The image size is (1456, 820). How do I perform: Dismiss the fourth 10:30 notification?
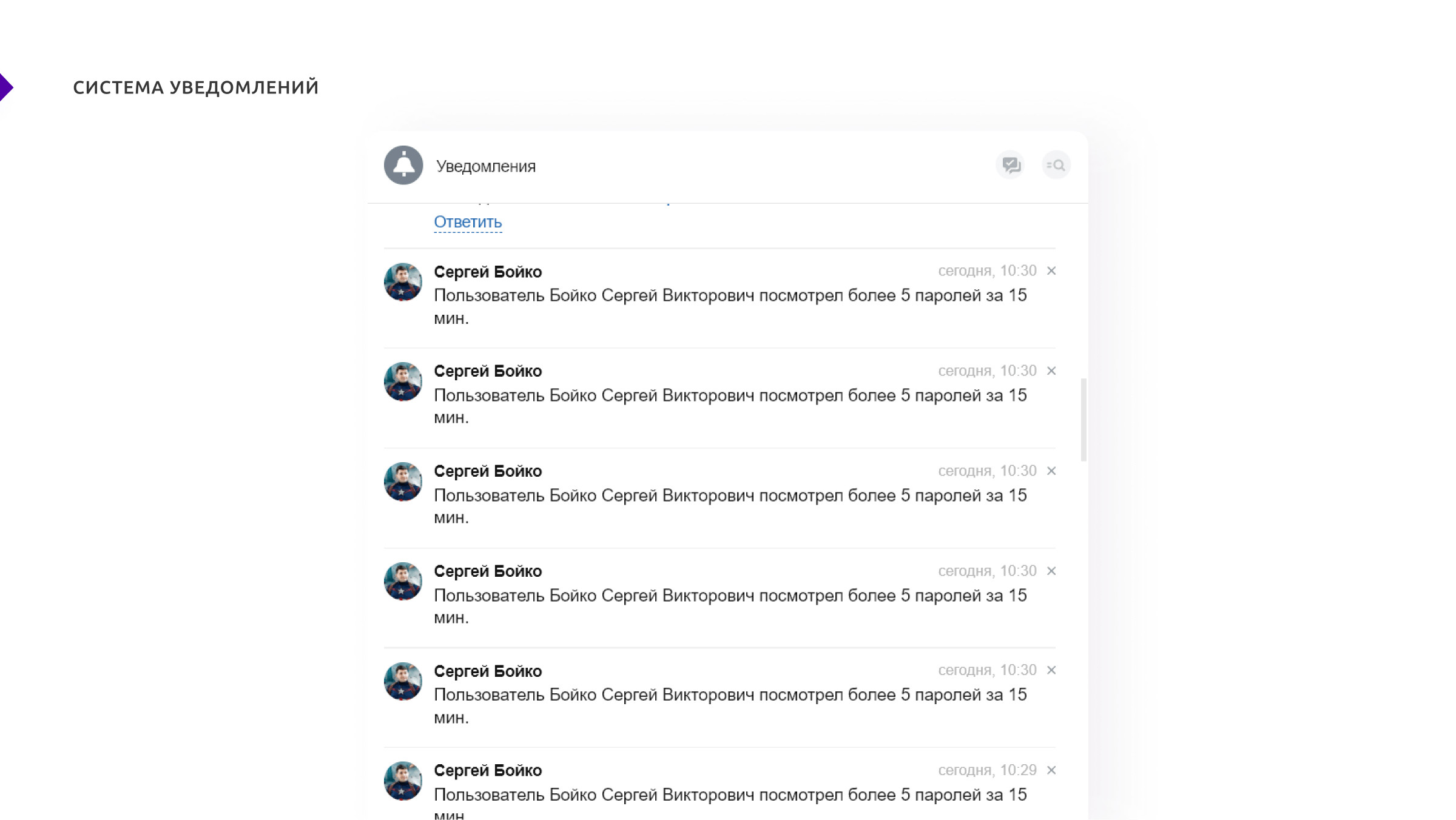(x=1051, y=571)
